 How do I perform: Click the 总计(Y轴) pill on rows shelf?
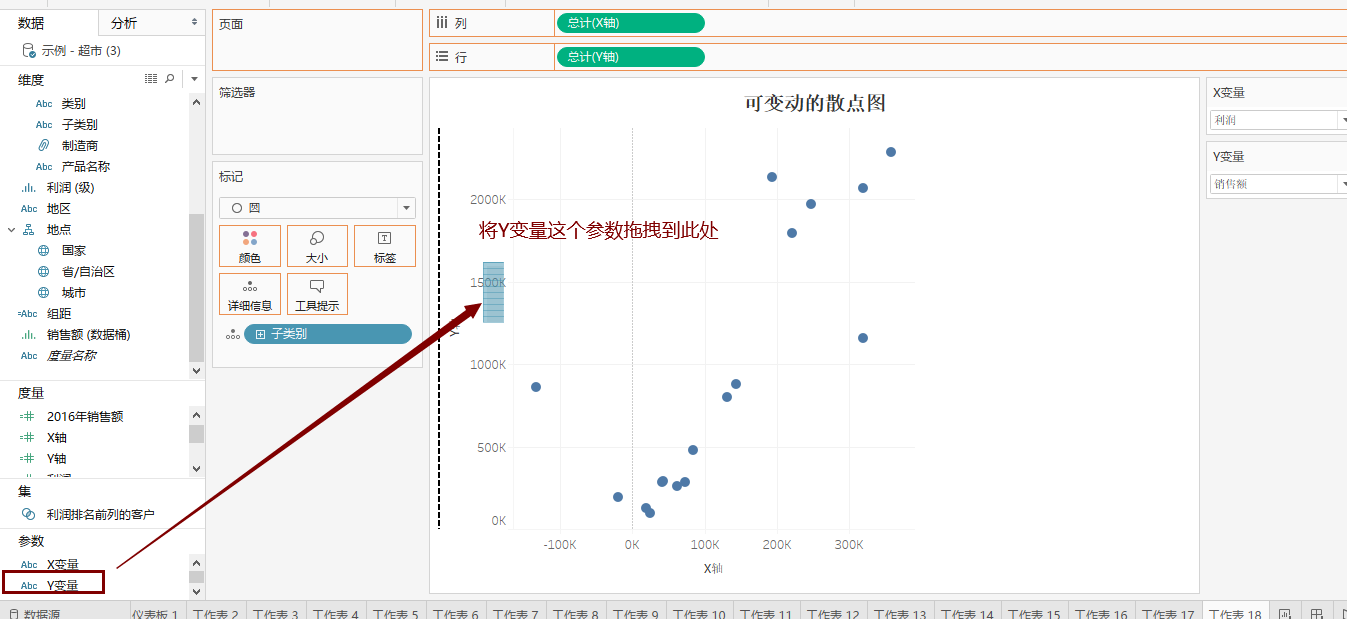point(630,57)
